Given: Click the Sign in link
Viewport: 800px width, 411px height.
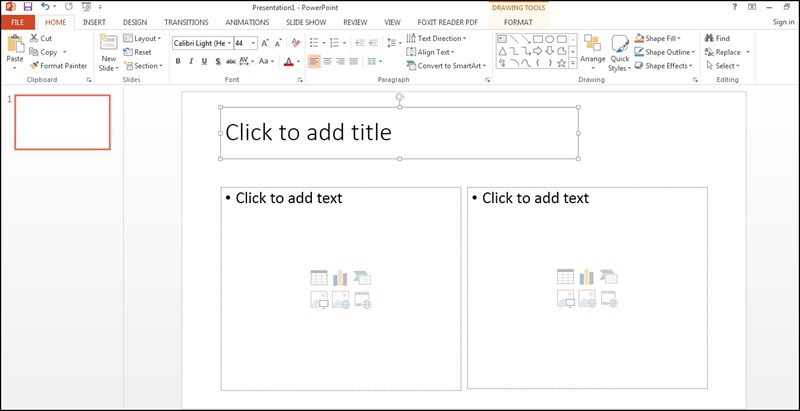Looking at the screenshot, I should click(783, 21).
